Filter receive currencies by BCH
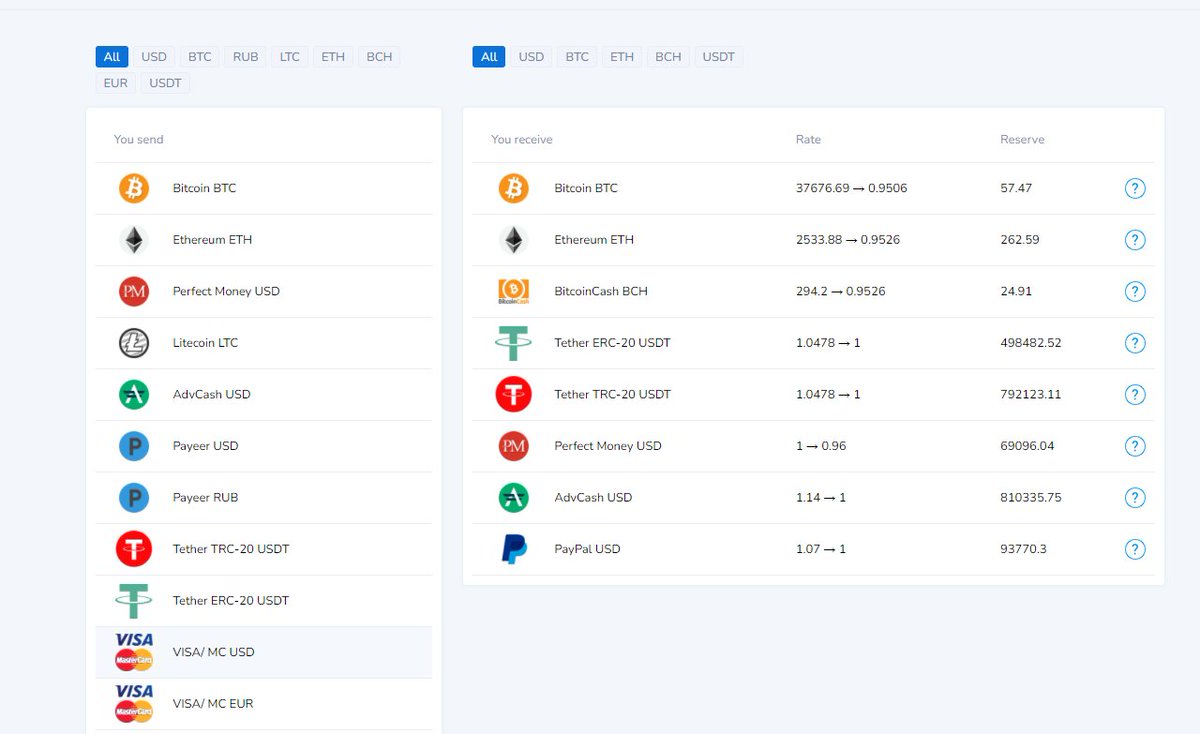Image resolution: width=1200 pixels, height=734 pixels. 668,57
